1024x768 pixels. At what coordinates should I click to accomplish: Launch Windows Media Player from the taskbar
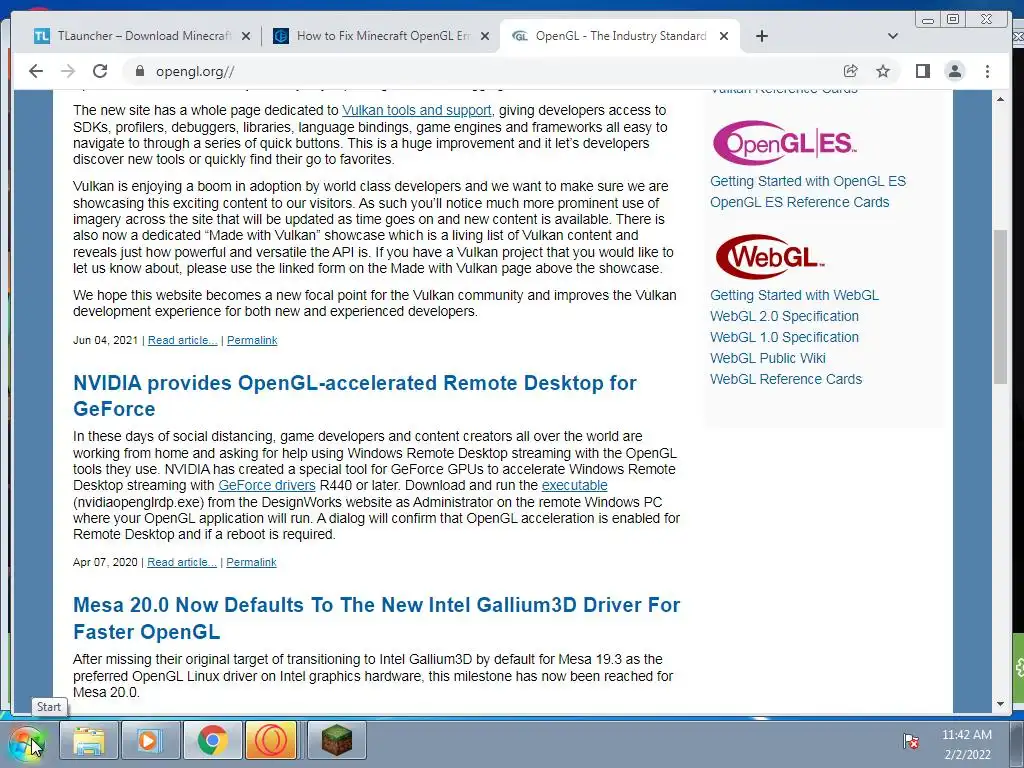click(x=150, y=741)
